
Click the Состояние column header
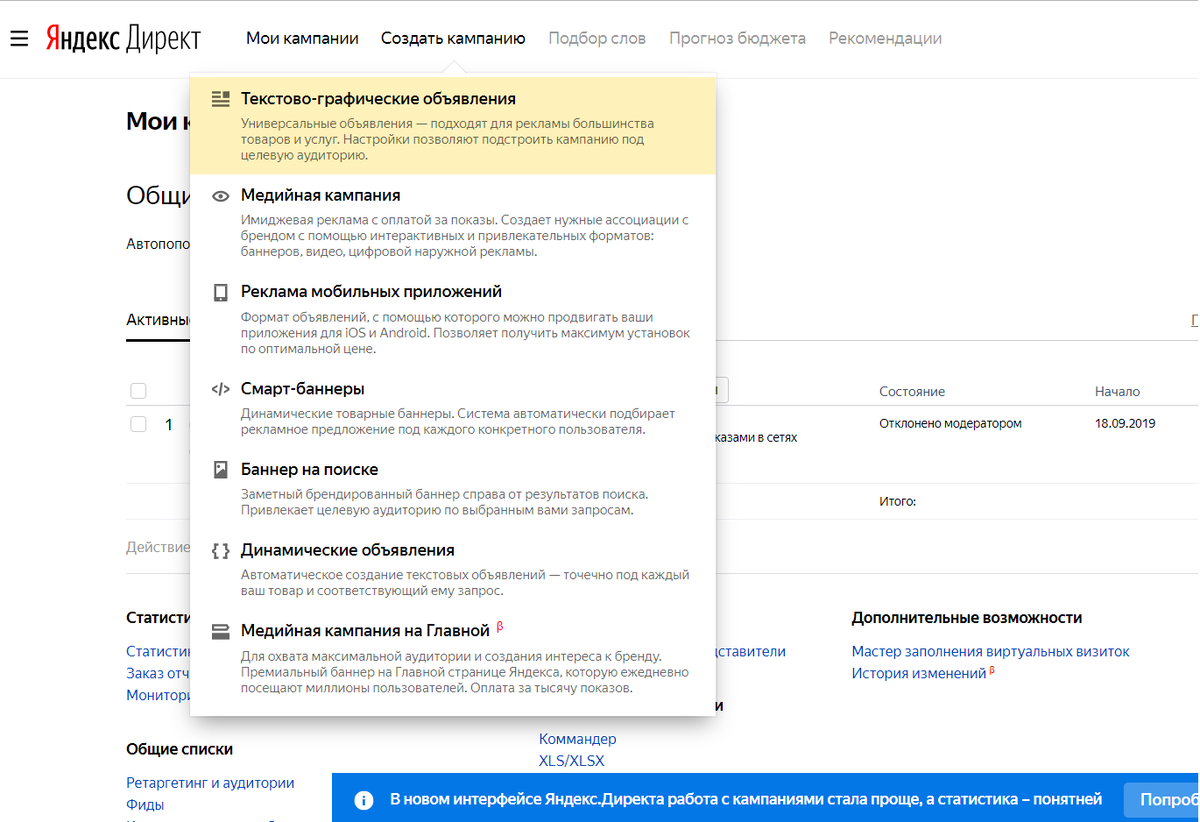click(x=912, y=391)
